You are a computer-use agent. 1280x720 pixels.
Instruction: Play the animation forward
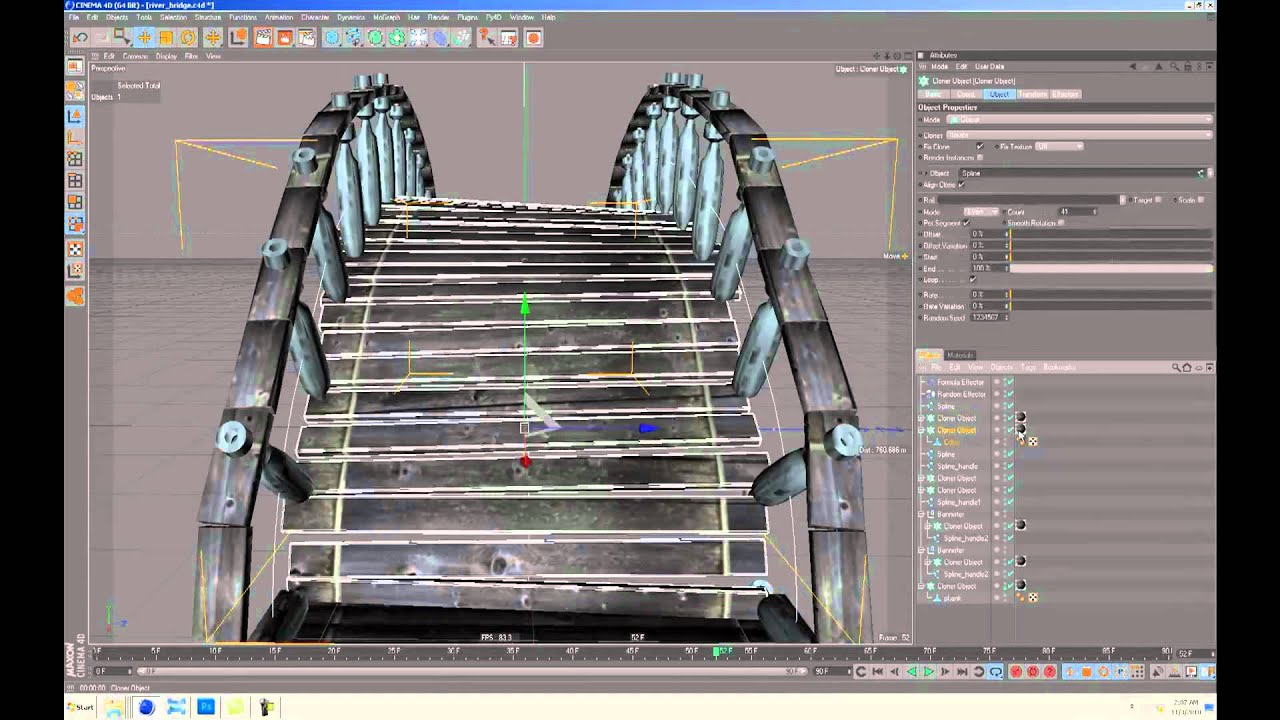coord(928,672)
